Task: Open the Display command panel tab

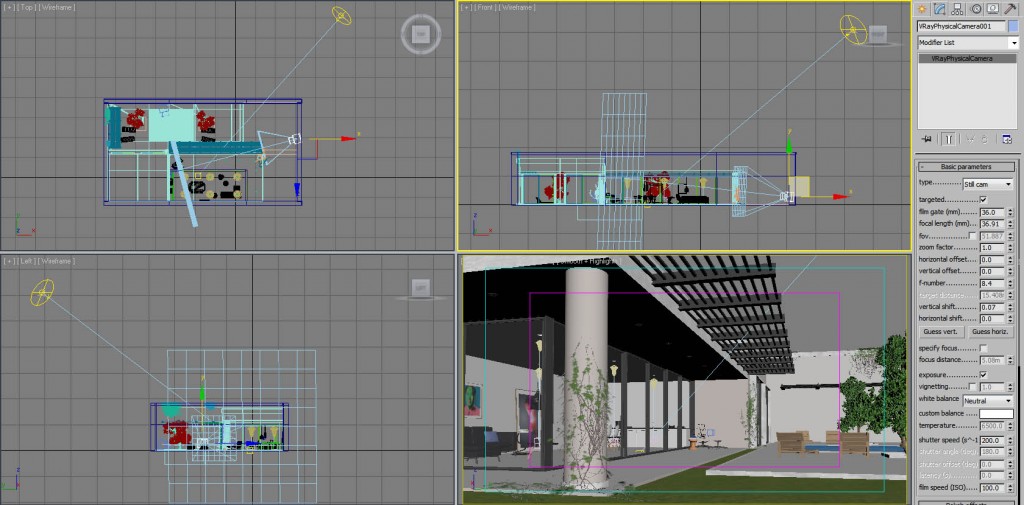Action: 993,9
